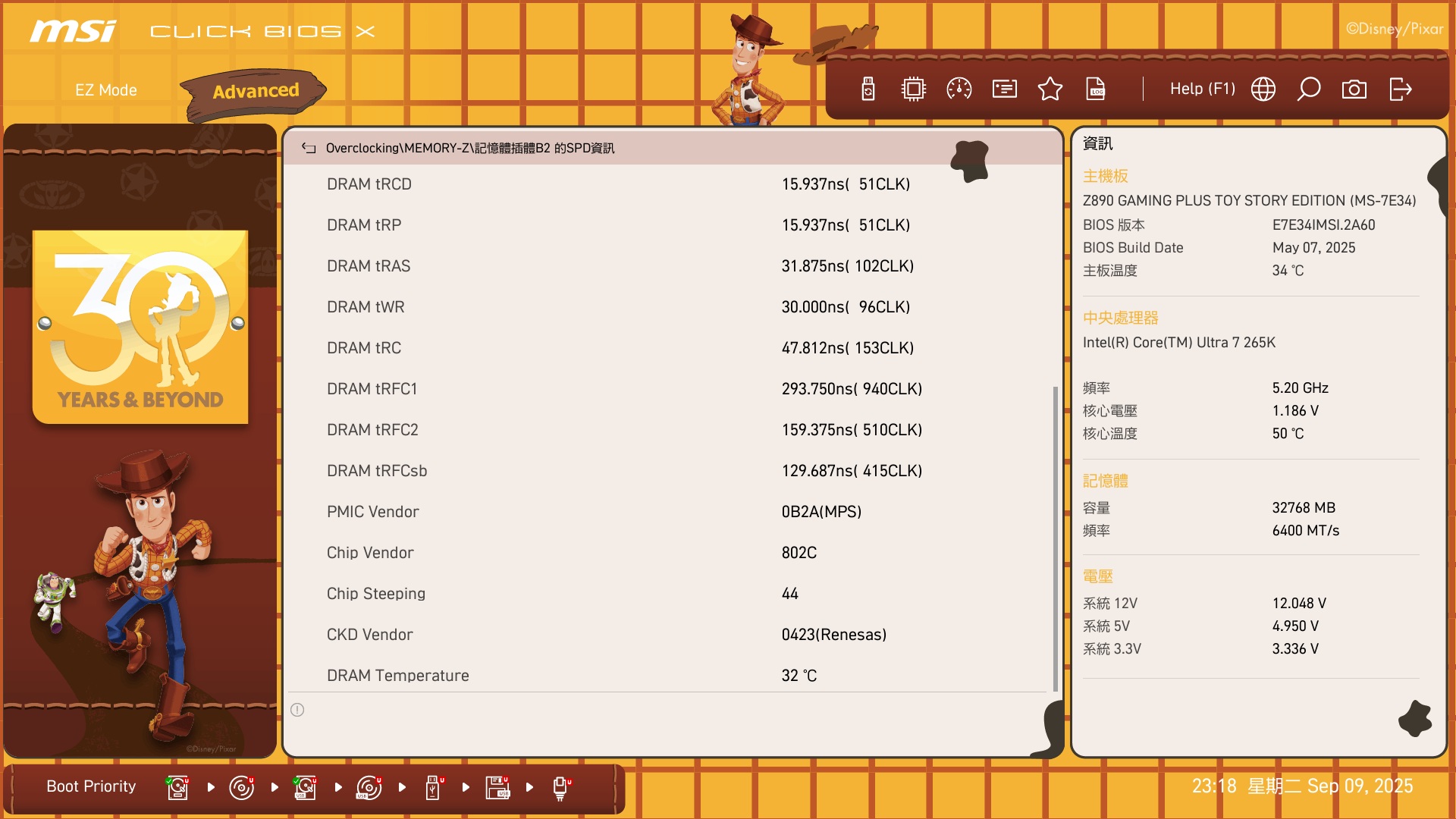Select the first hard disk boot device icon
This screenshot has width=1456, height=819.
point(178,787)
